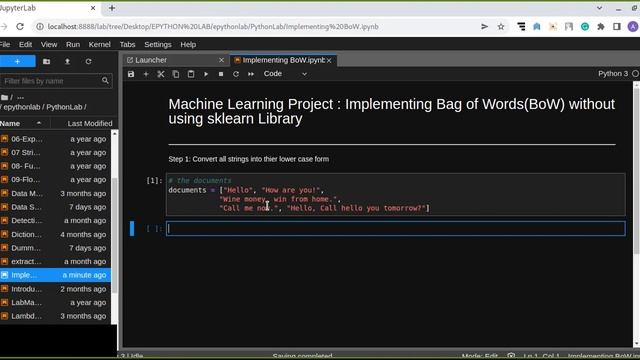The height and width of the screenshot is (360, 640).
Task: Insert a cell below with plus icon
Action: pos(146,74)
